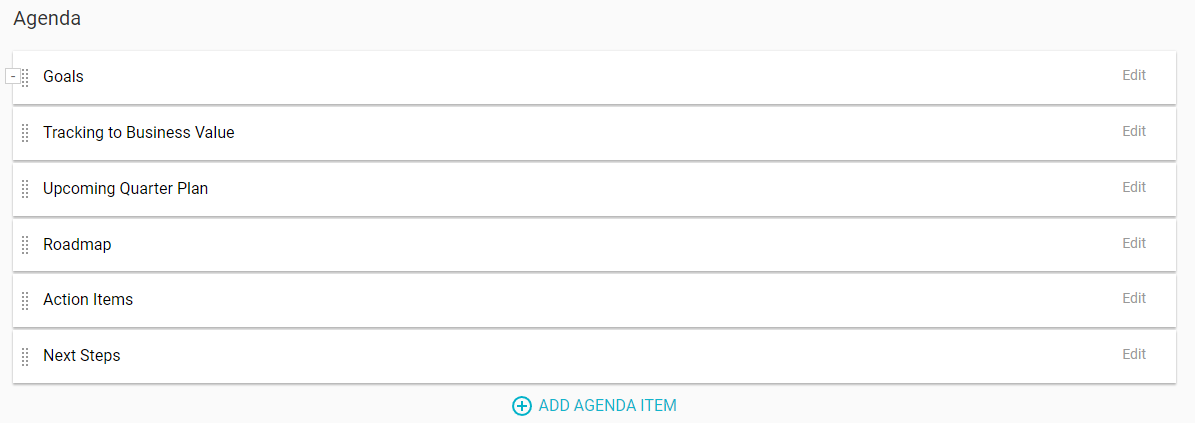Edit the Next Steps agenda item
Image resolution: width=1195 pixels, height=423 pixels.
pyautogui.click(x=1133, y=354)
